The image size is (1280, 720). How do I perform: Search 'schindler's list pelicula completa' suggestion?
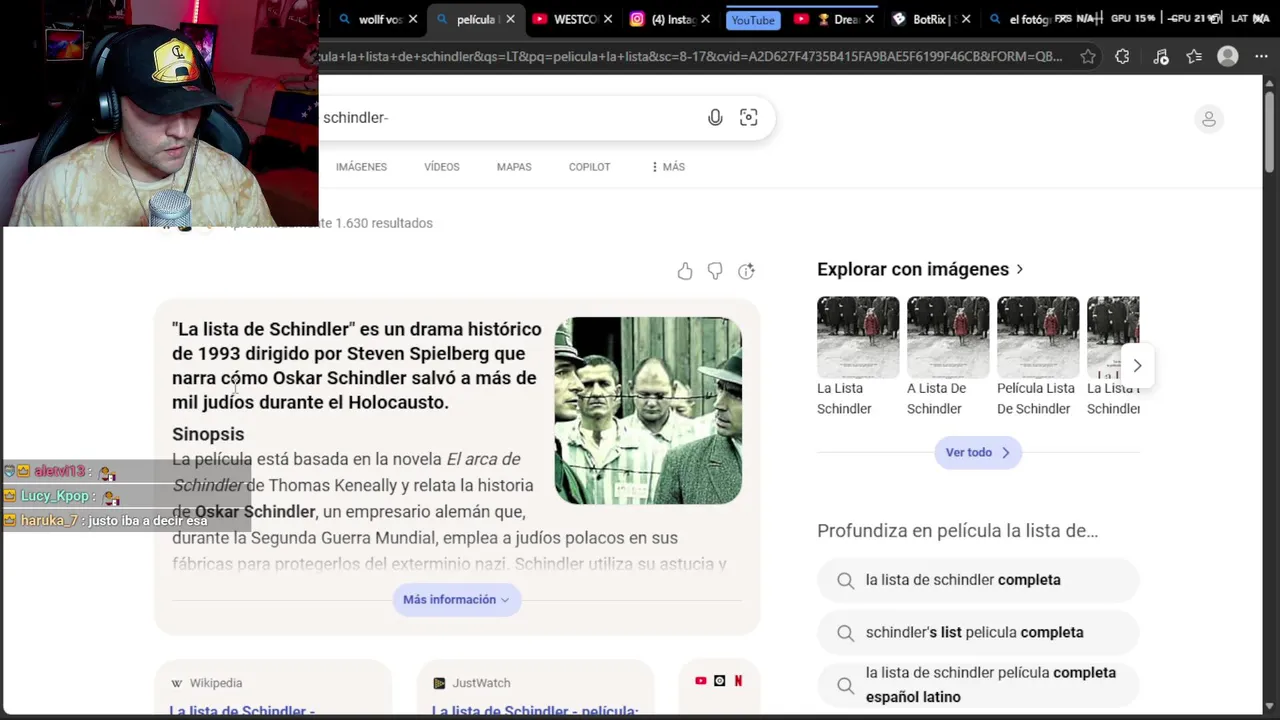point(978,632)
